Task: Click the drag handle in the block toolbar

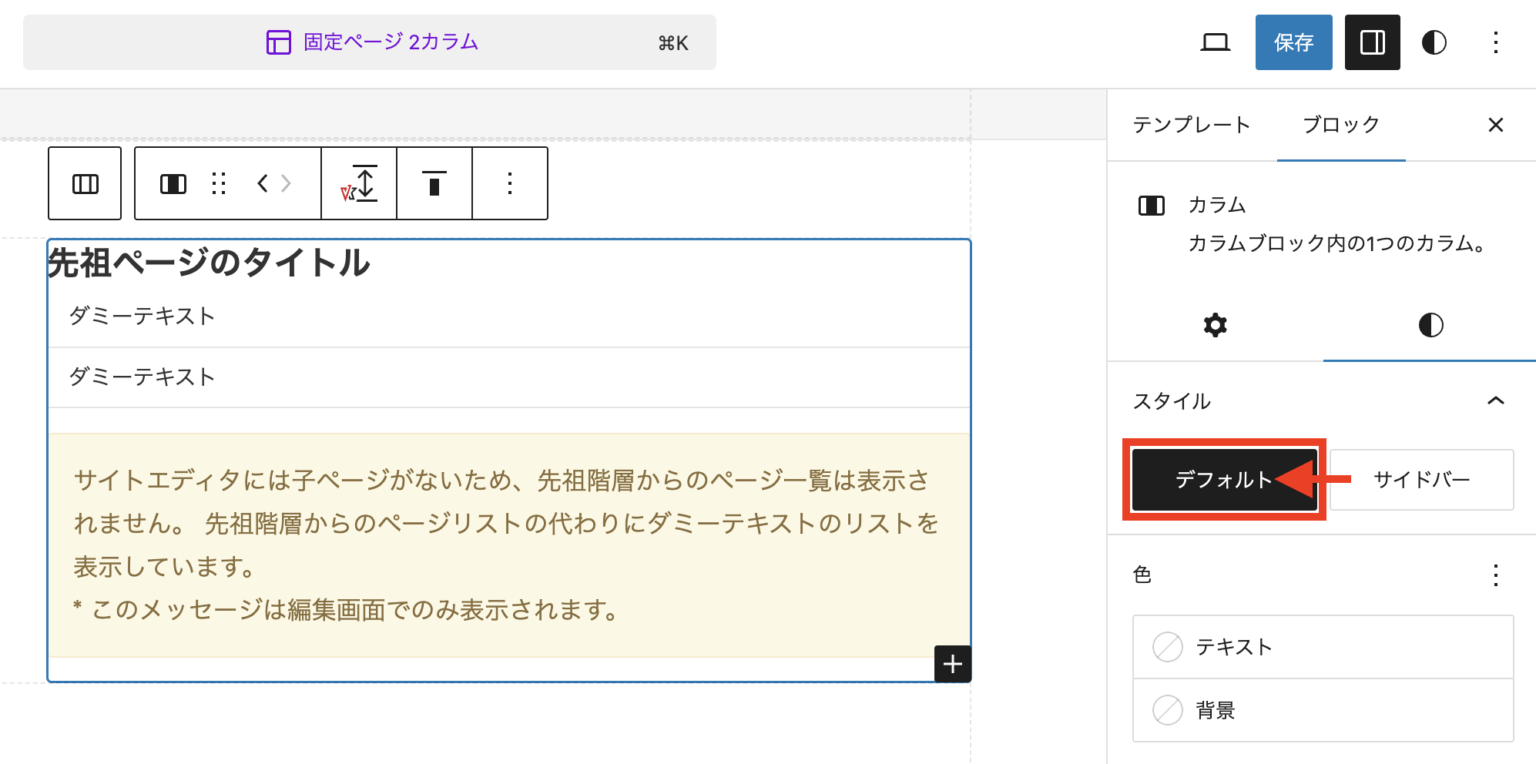Action: (x=218, y=183)
